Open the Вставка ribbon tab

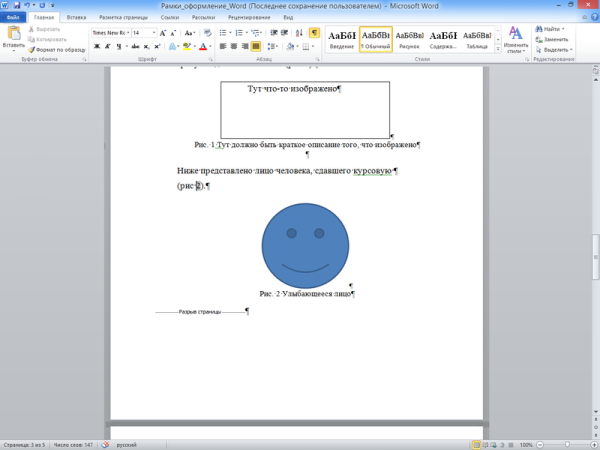(x=76, y=17)
